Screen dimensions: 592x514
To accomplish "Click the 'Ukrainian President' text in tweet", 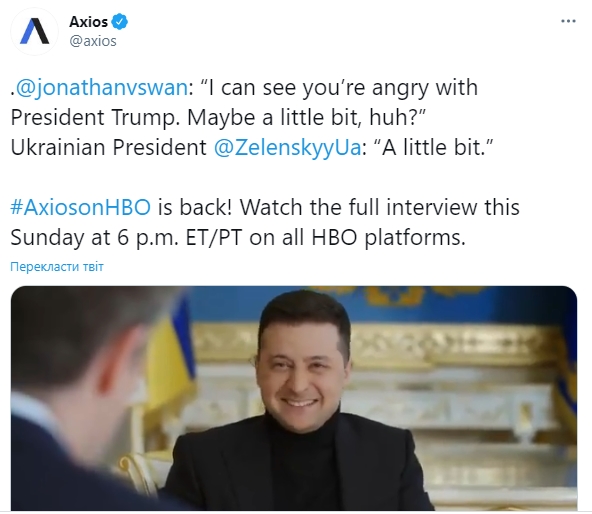I will pyautogui.click(x=108, y=147).
